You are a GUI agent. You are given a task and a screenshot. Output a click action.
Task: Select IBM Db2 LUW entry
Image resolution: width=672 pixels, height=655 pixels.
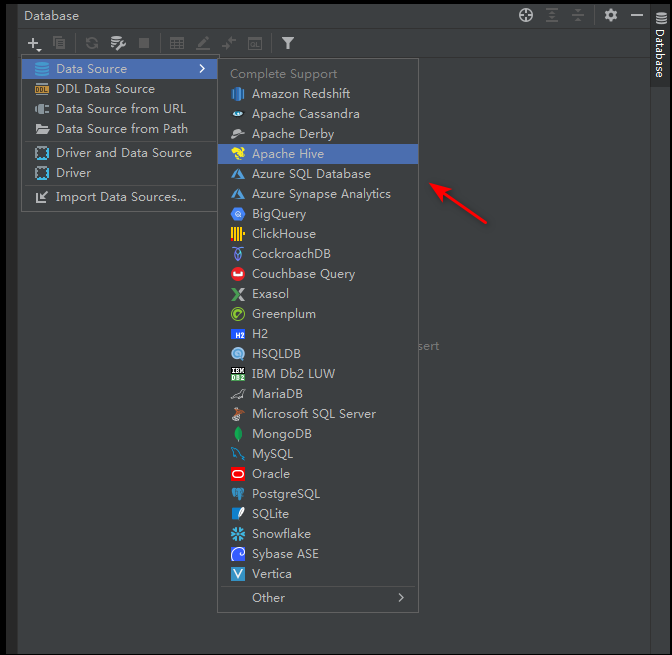coord(318,374)
